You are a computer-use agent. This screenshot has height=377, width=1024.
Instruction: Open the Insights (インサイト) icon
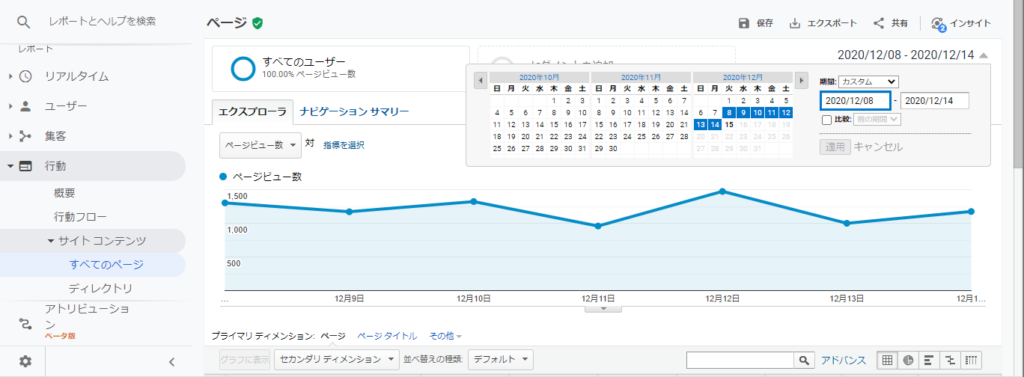[x=938, y=24]
